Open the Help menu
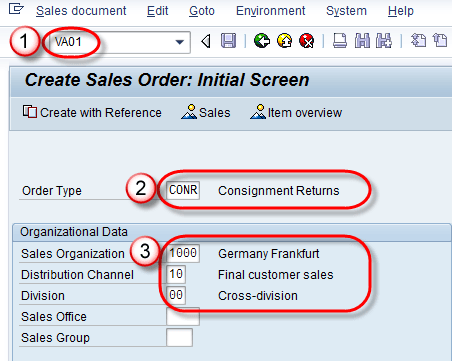The width and height of the screenshot is (452, 361). pyautogui.click(x=401, y=11)
